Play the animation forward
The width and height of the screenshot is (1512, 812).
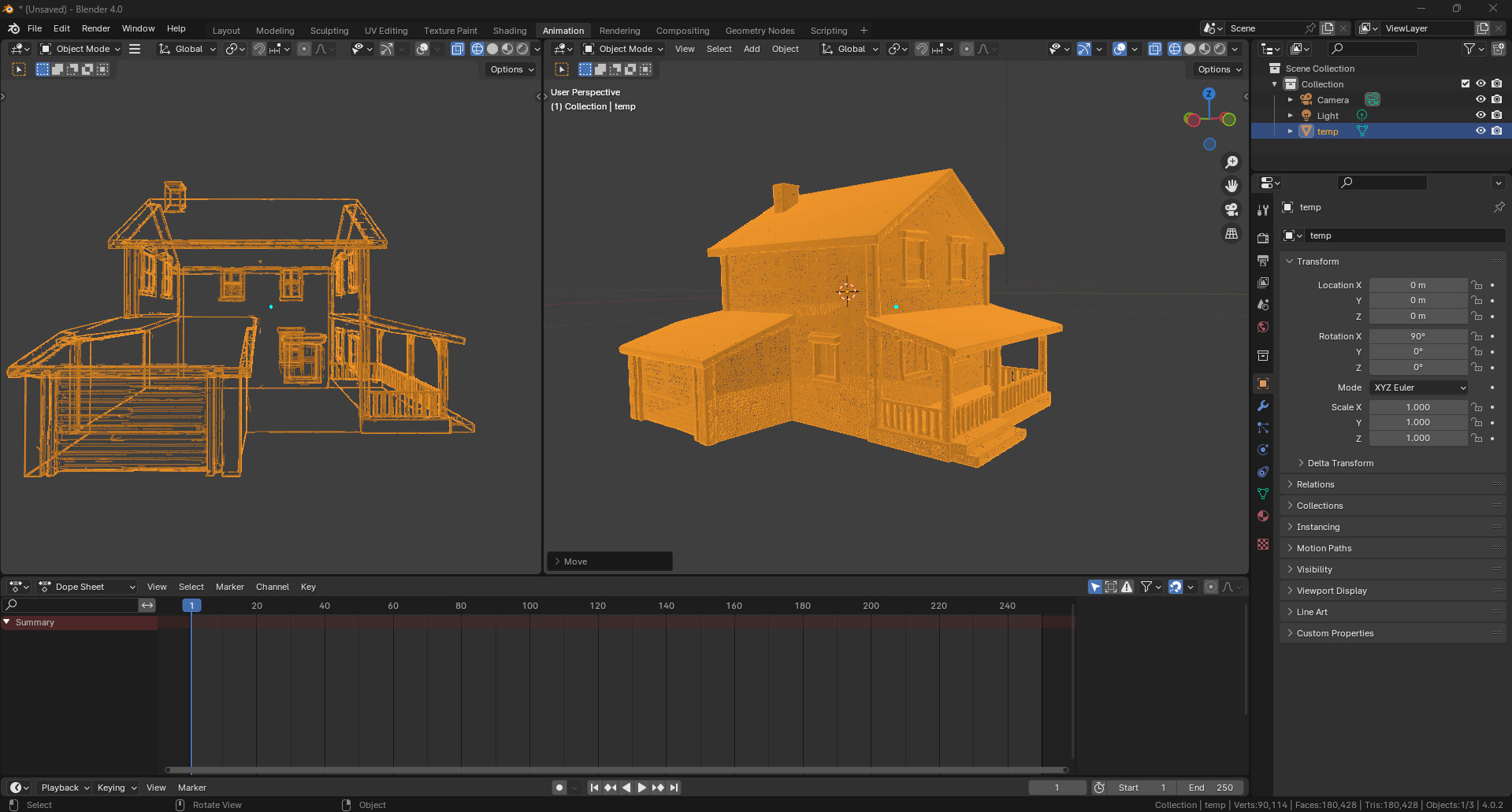[641, 788]
